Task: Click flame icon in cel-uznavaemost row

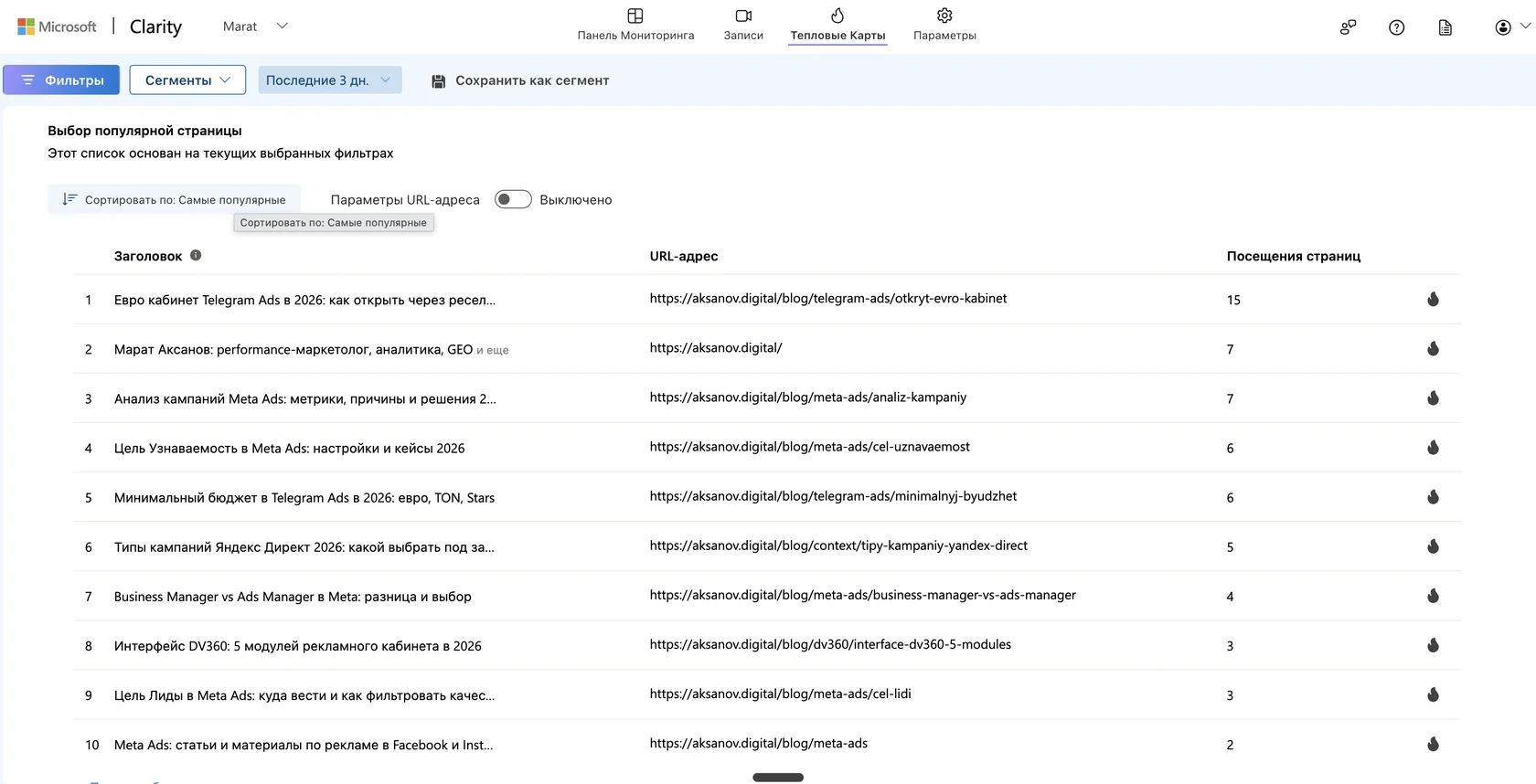Action: point(1433,447)
